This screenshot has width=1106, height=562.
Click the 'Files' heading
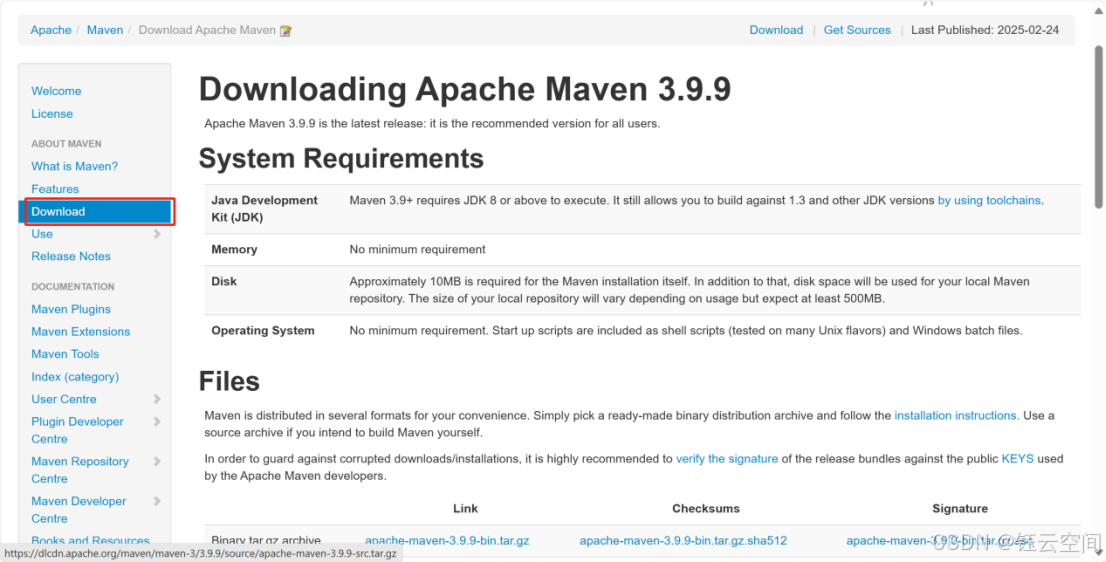(229, 381)
